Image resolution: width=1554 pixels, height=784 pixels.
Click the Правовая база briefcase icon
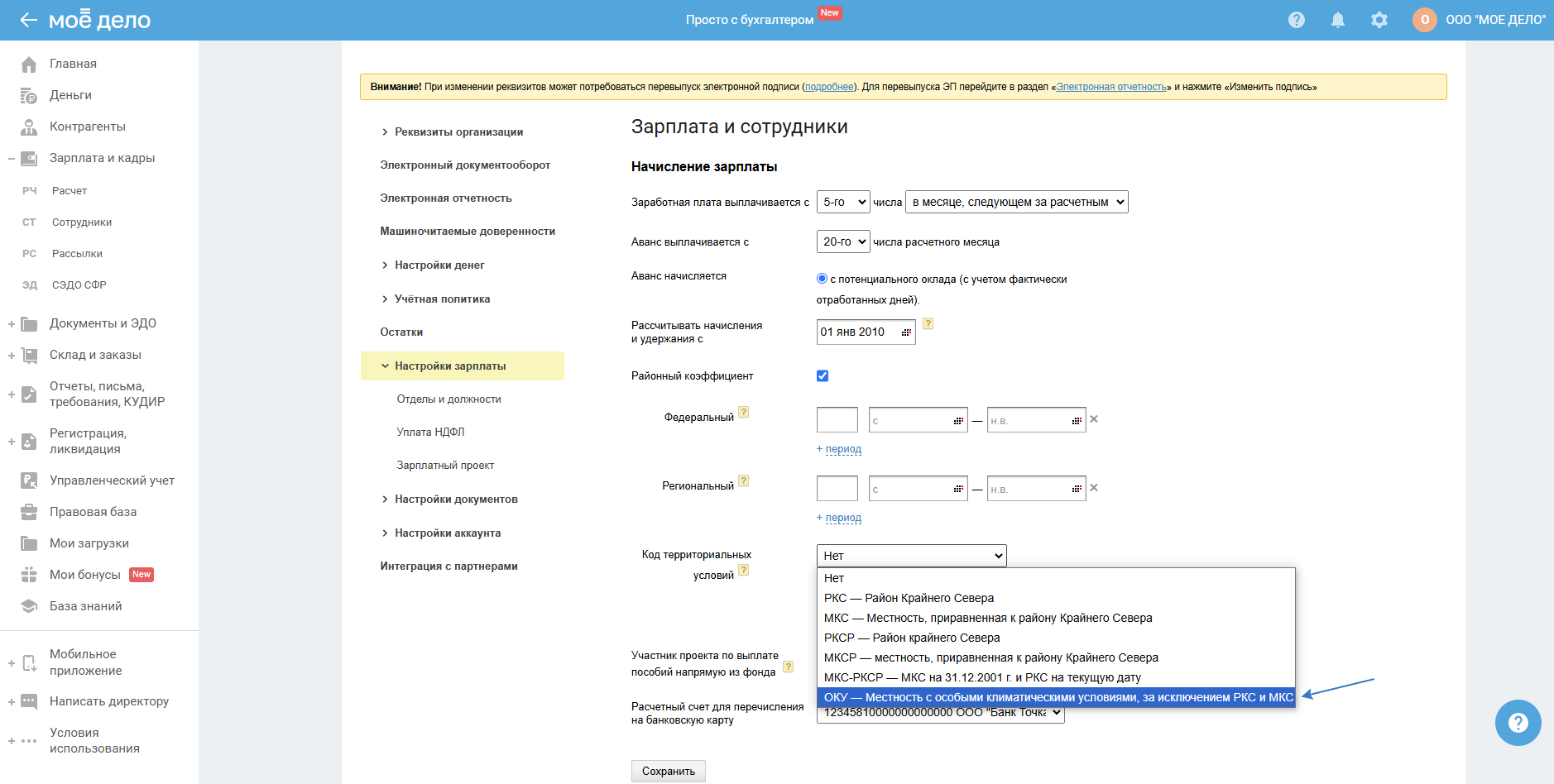tap(29, 512)
